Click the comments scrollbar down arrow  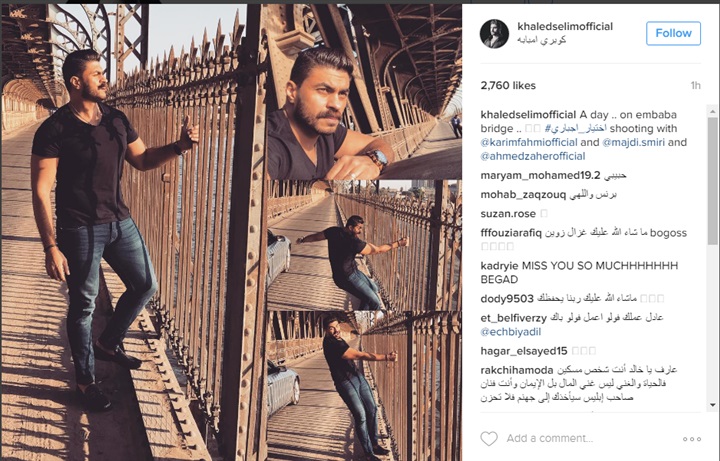[x=713, y=405]
